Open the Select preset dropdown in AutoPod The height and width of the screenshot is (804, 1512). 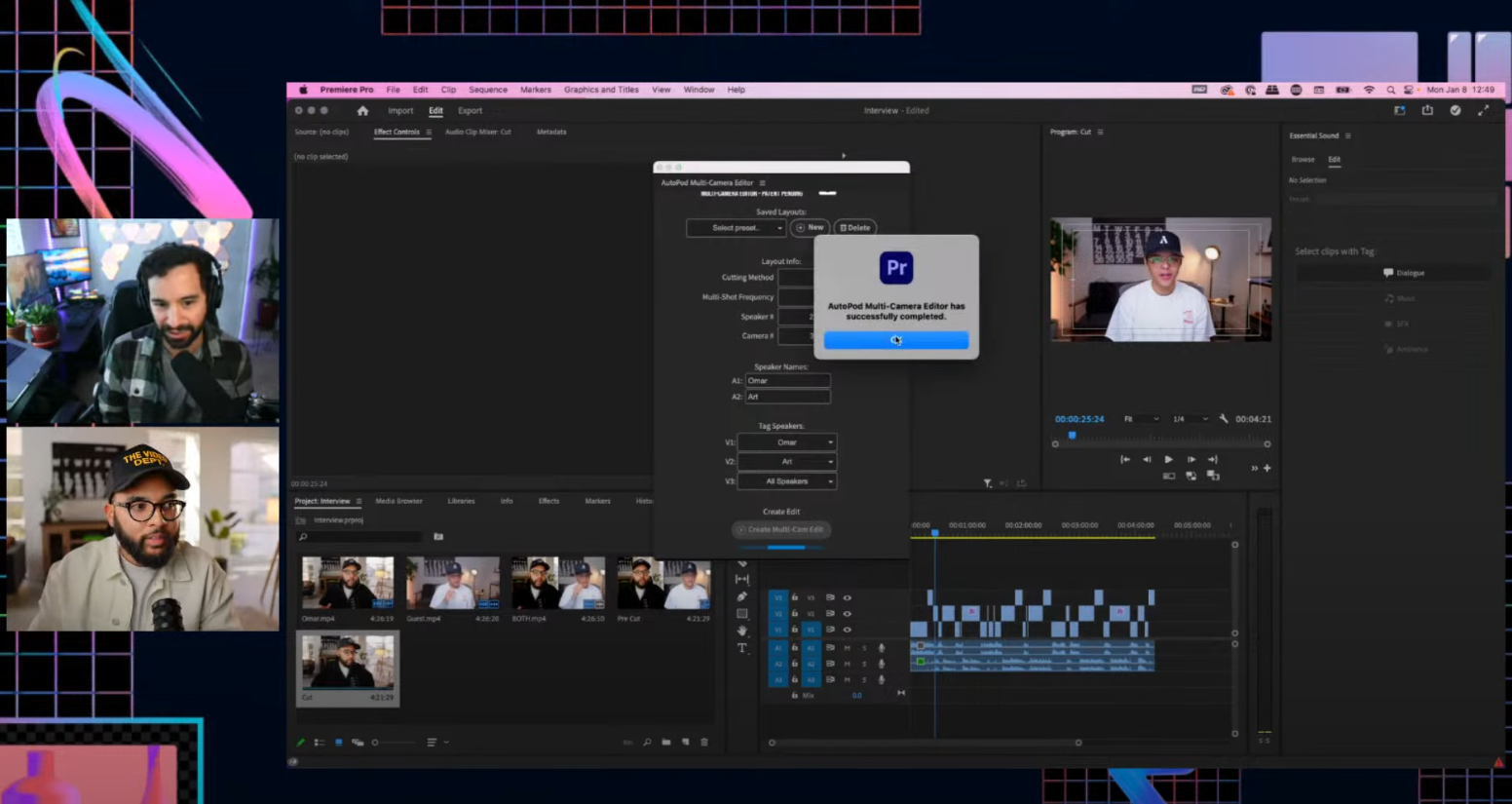click(736, 228)
